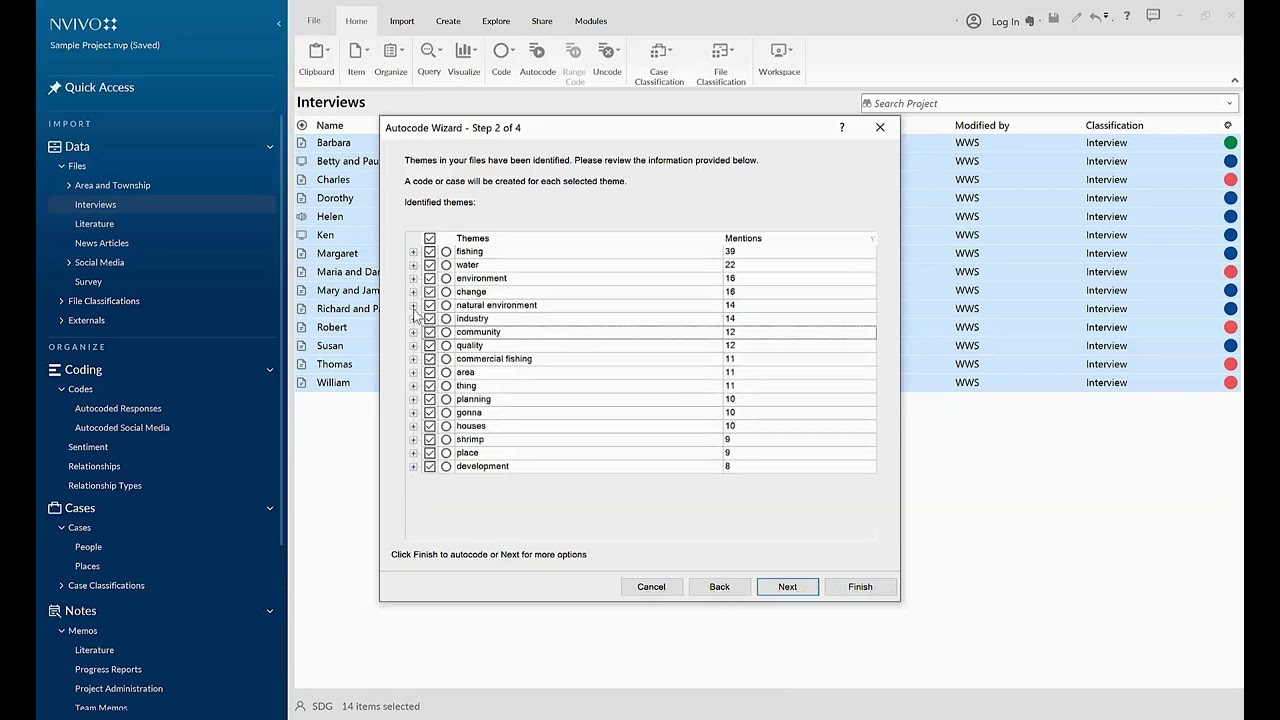Click the feedback chat icon

tap(1153, 17)
